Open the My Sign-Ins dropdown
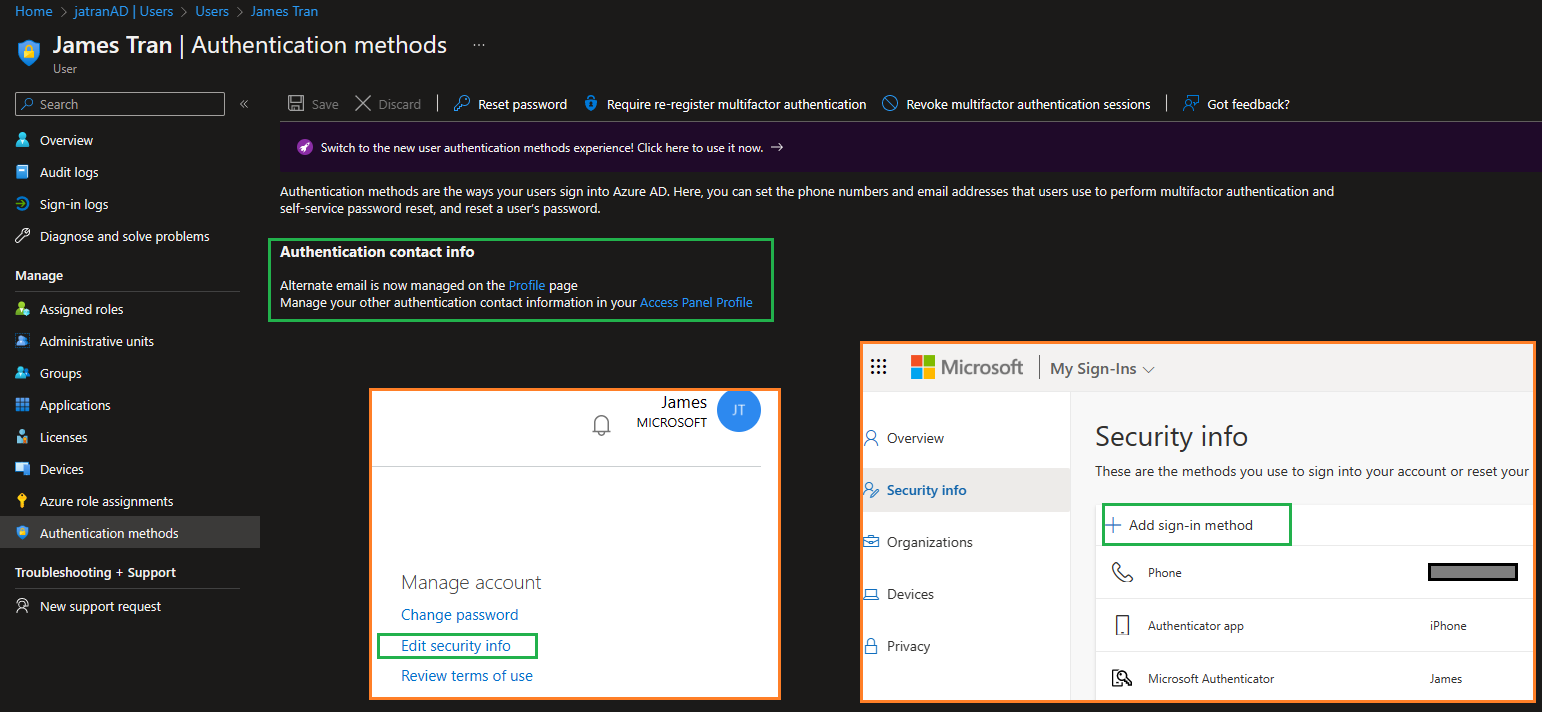This screenshot has width=1542, height=712. [x=1102, y=369]
